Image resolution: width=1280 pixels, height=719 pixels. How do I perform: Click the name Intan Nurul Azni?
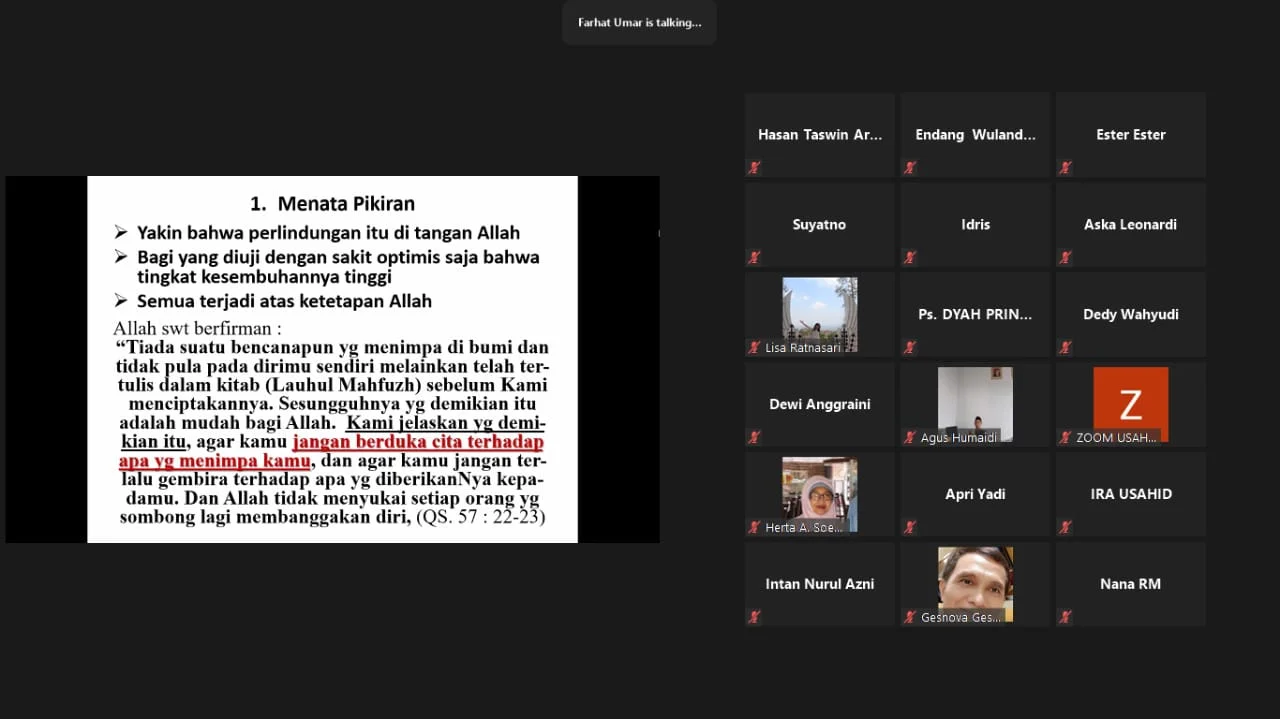pos(820,584)
